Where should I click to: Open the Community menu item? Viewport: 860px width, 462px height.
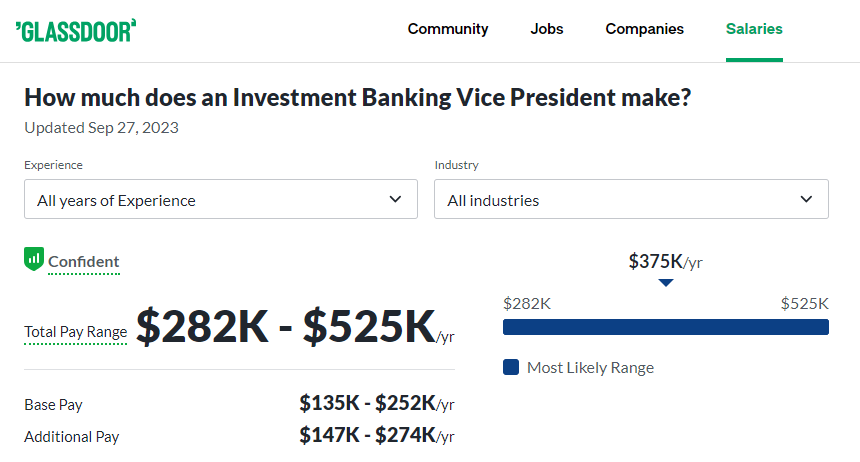coord(448,29)
